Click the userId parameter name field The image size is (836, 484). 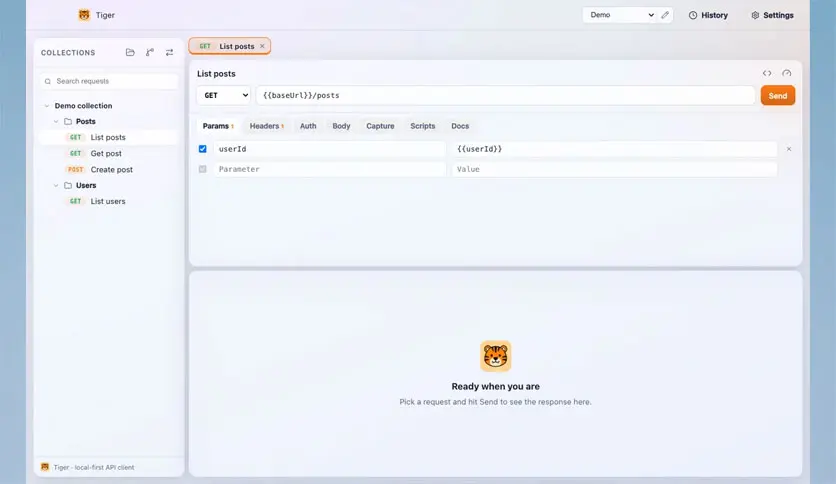[329, 149]
